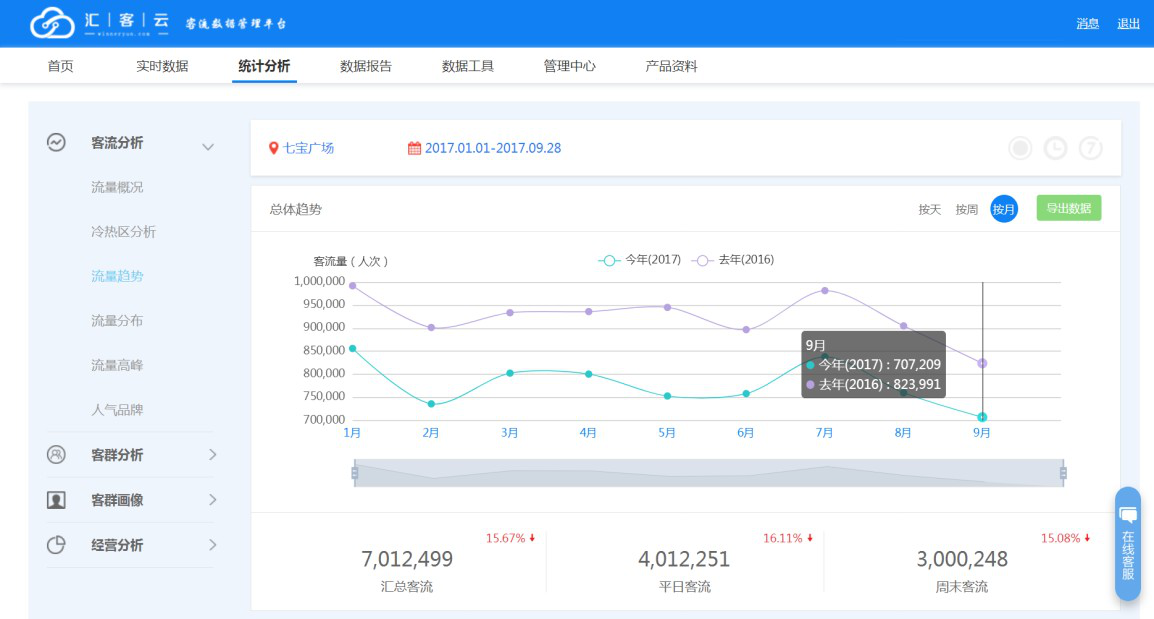Click the left handle of chart zoom slider
The width and height of the screenshot is (1154, 619).
pos(355,473)
